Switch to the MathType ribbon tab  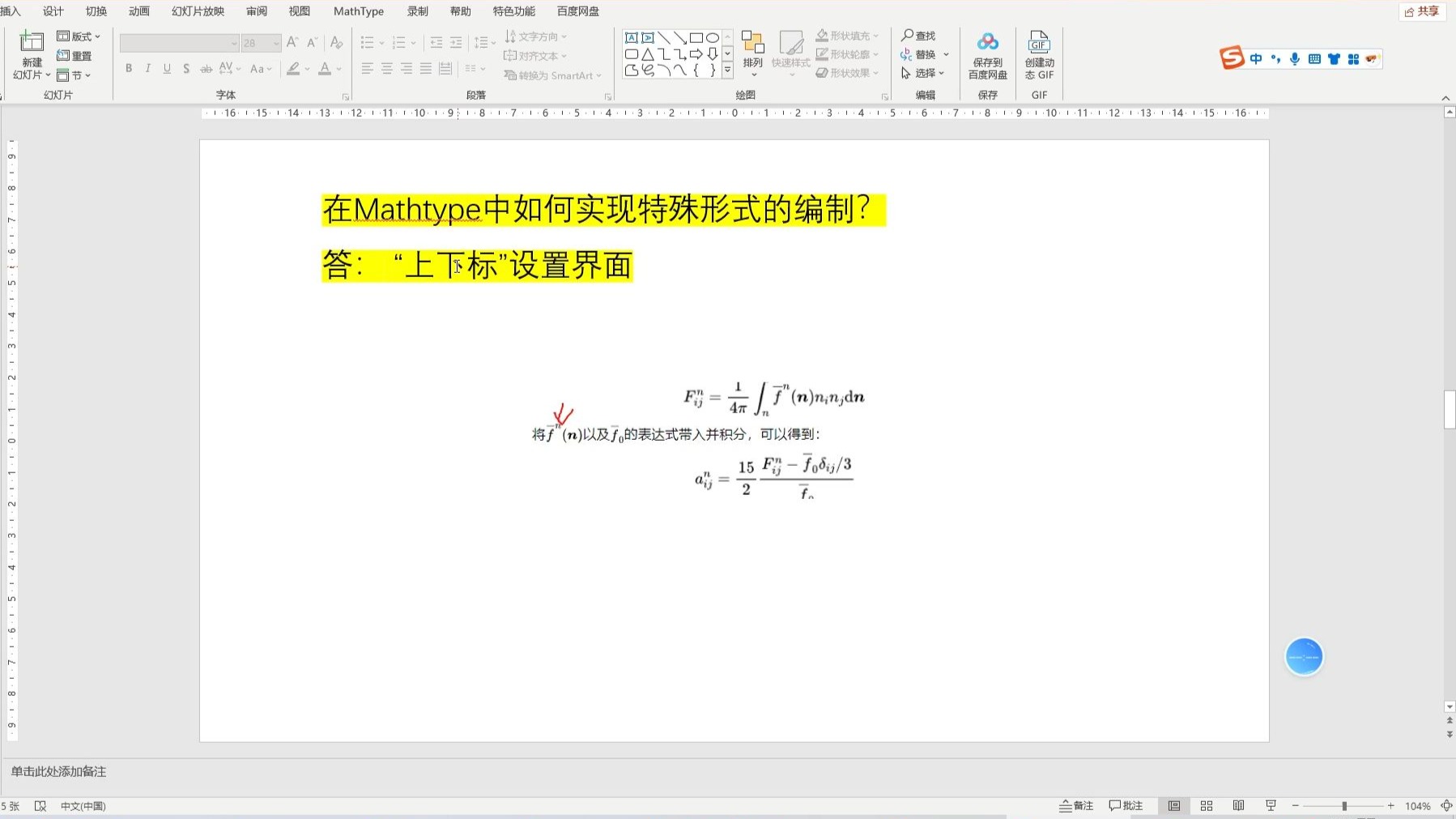pos(358,11)
